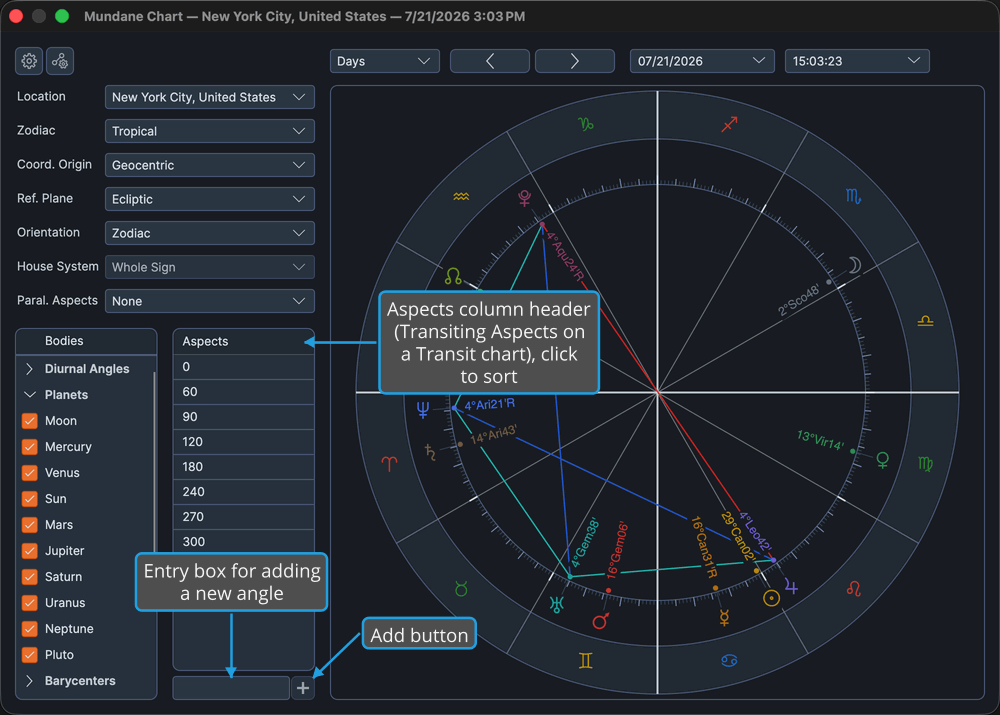Image resolution: width=1000 pixels, height=715 pixels.
Task: Collapse the Planets group
Action: coord(29,395)
